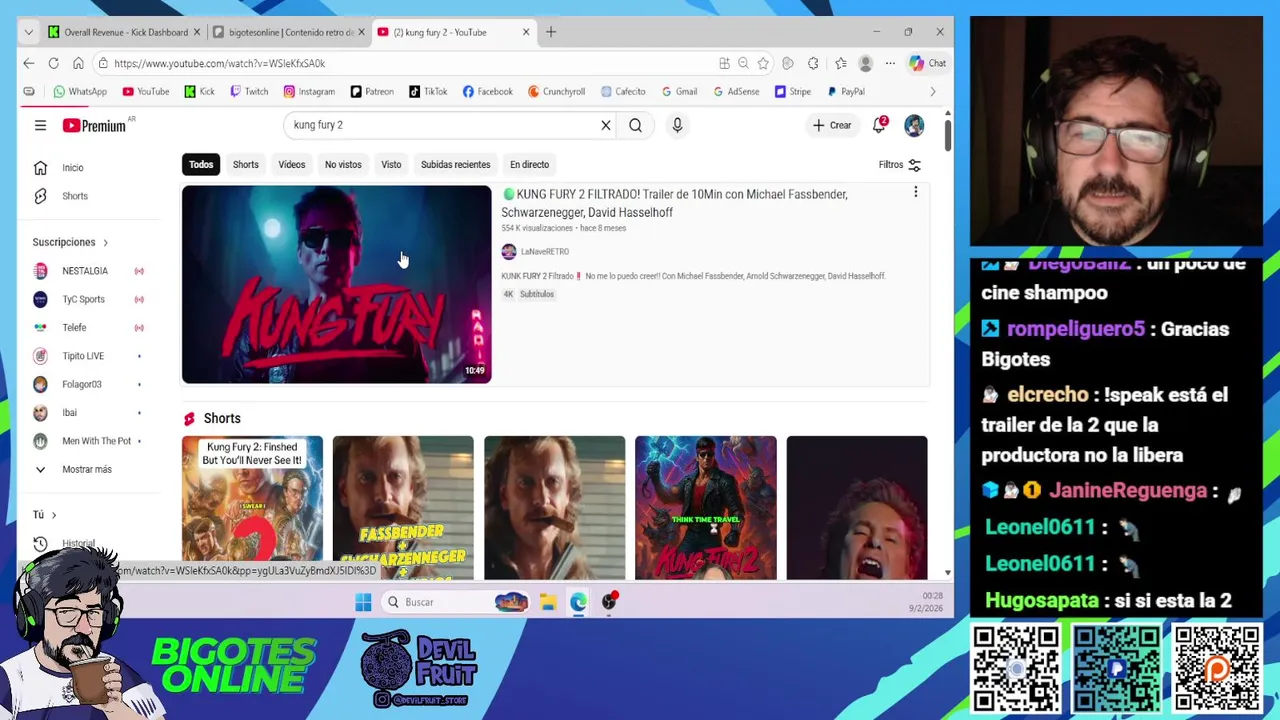Viewport: 1280px width, 720px height.
Task: Open a new browser tab
Action: tap(550, 32)
